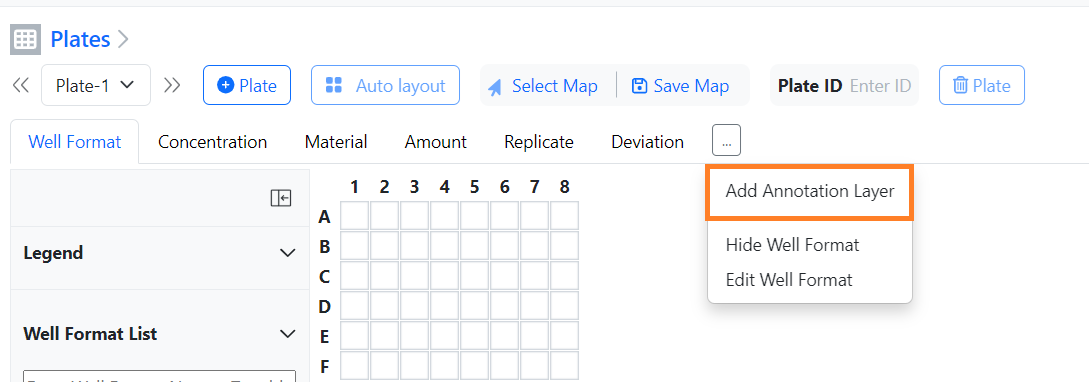The height and width of the screenshot is (382, 1089).
Task: Collapse the side panel icon
Action: [281, 198]
